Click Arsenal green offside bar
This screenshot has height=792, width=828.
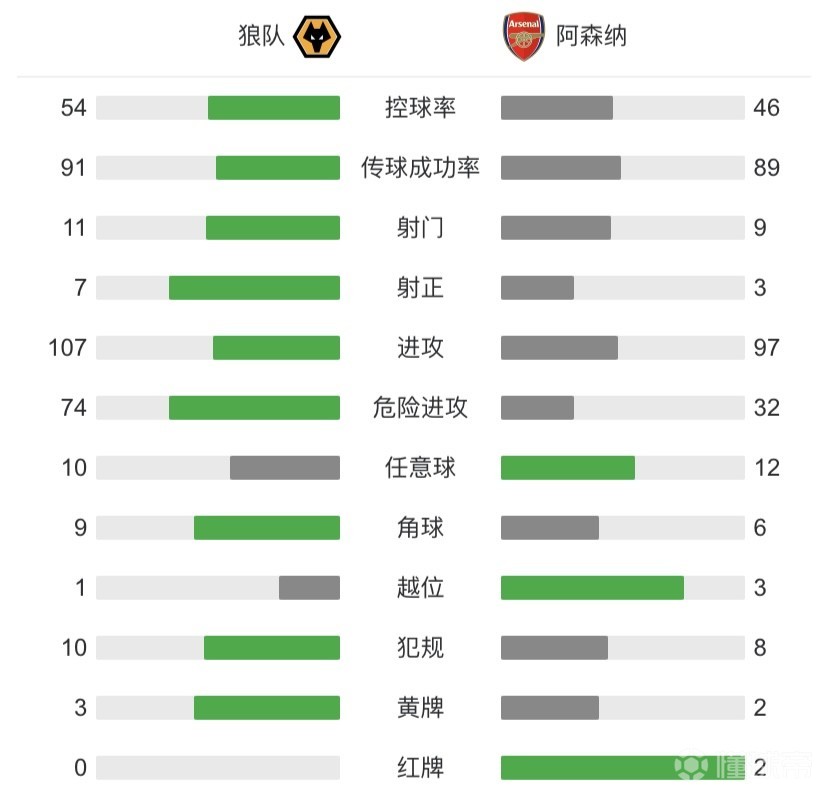click(592, 588)
